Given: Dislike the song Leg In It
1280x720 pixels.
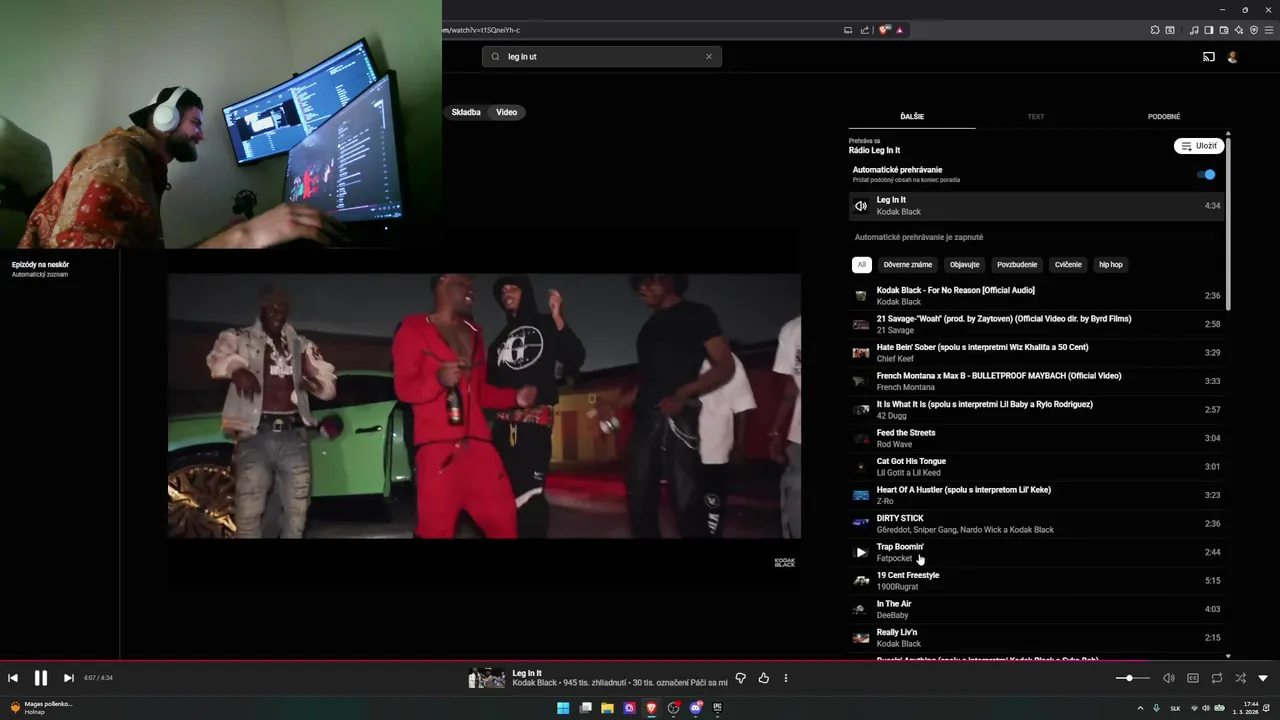Looking at the screenshot, I should [741, 678].
